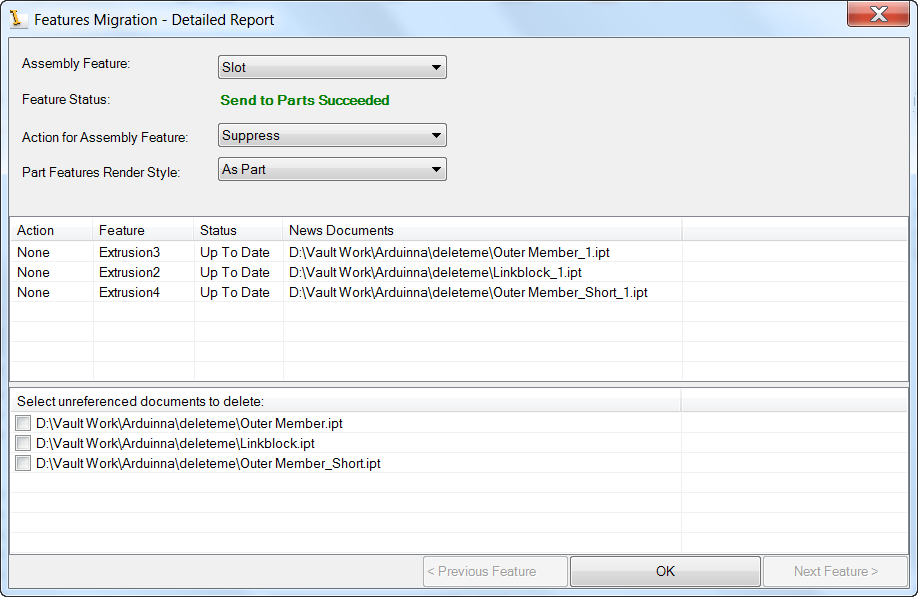This screenshot has width=918, height=597.
Task: Check the Linkblock.ipt deletion checkbox
Action: click(23, 443)
